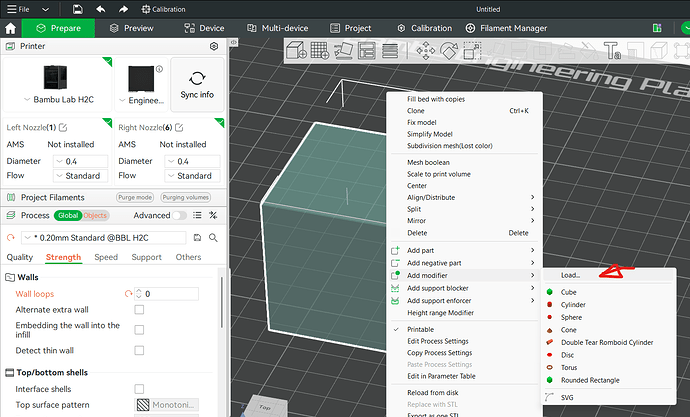Select the Move tool
The width and height of the screenshot is (690, 417).
tap(426, 51)
